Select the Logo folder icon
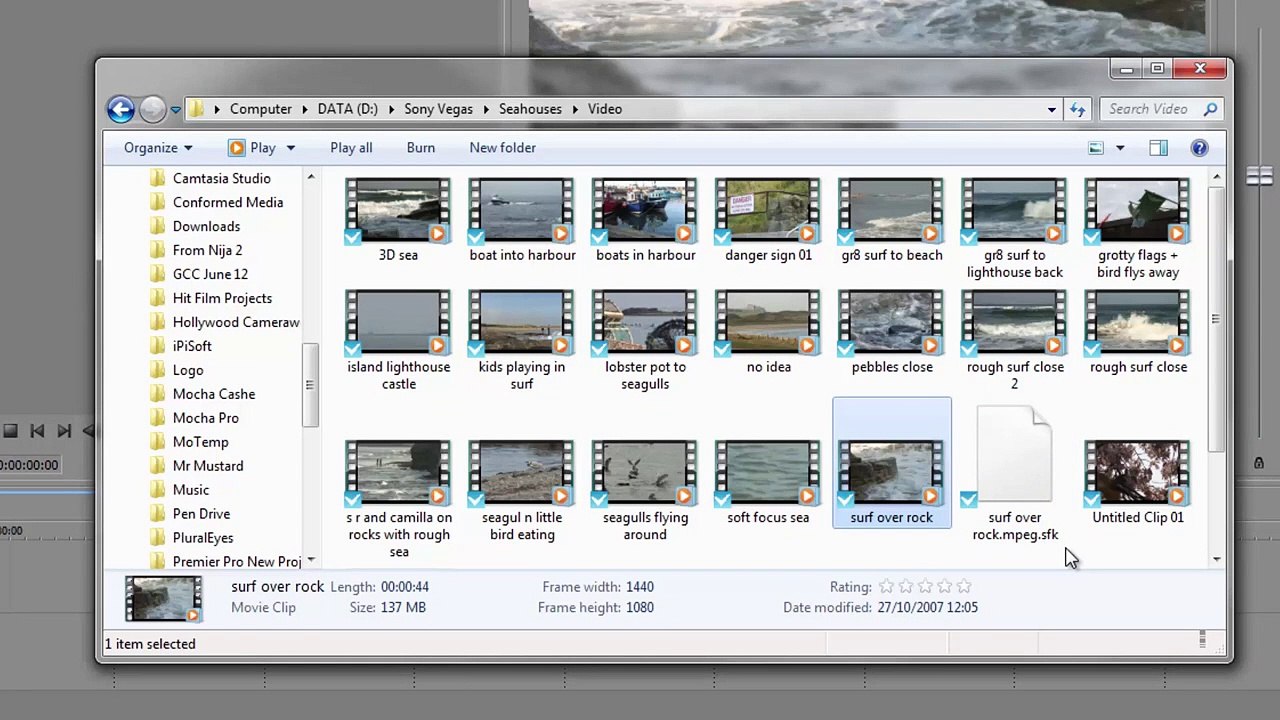 click(158, 370)
